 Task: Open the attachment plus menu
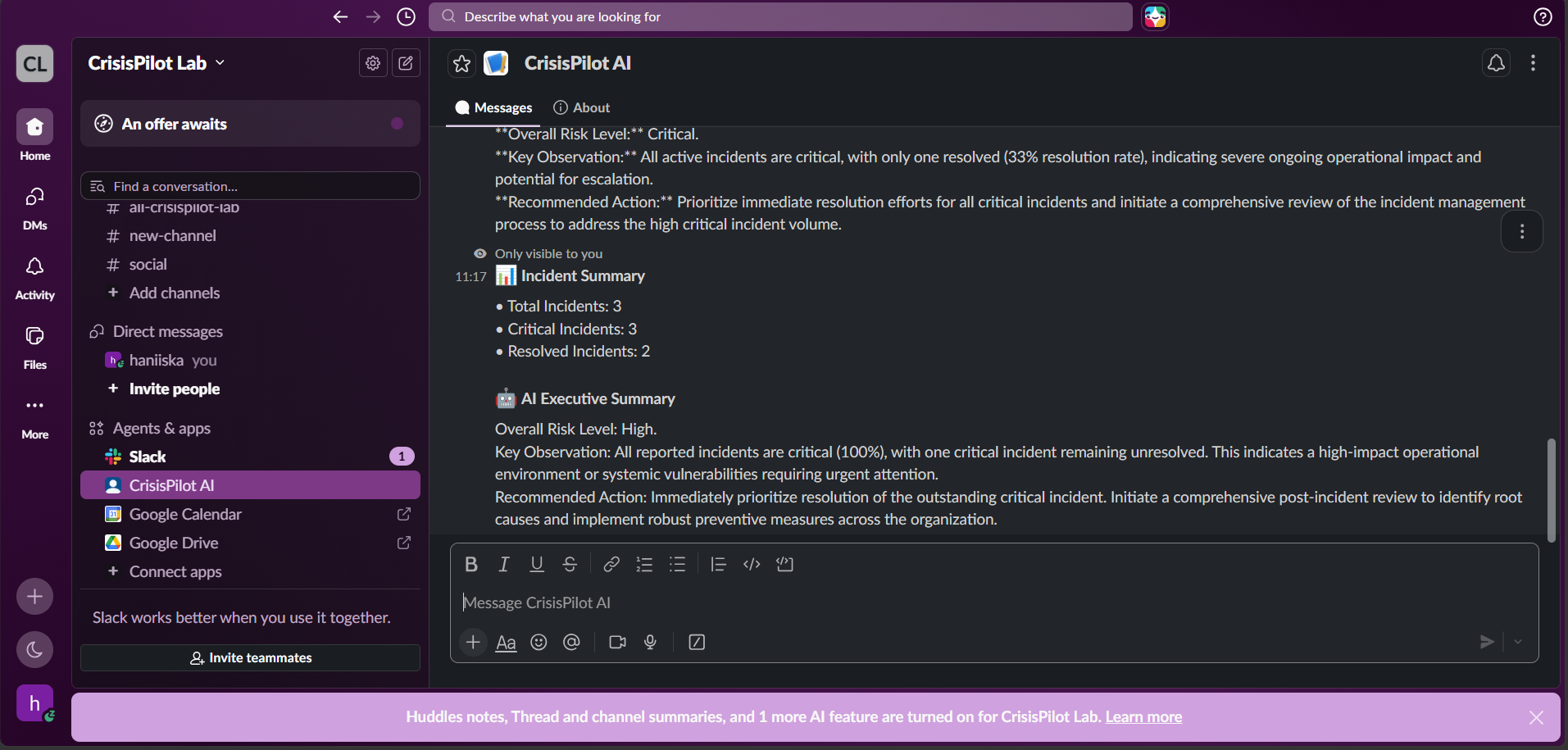click(x=473, y=642)
